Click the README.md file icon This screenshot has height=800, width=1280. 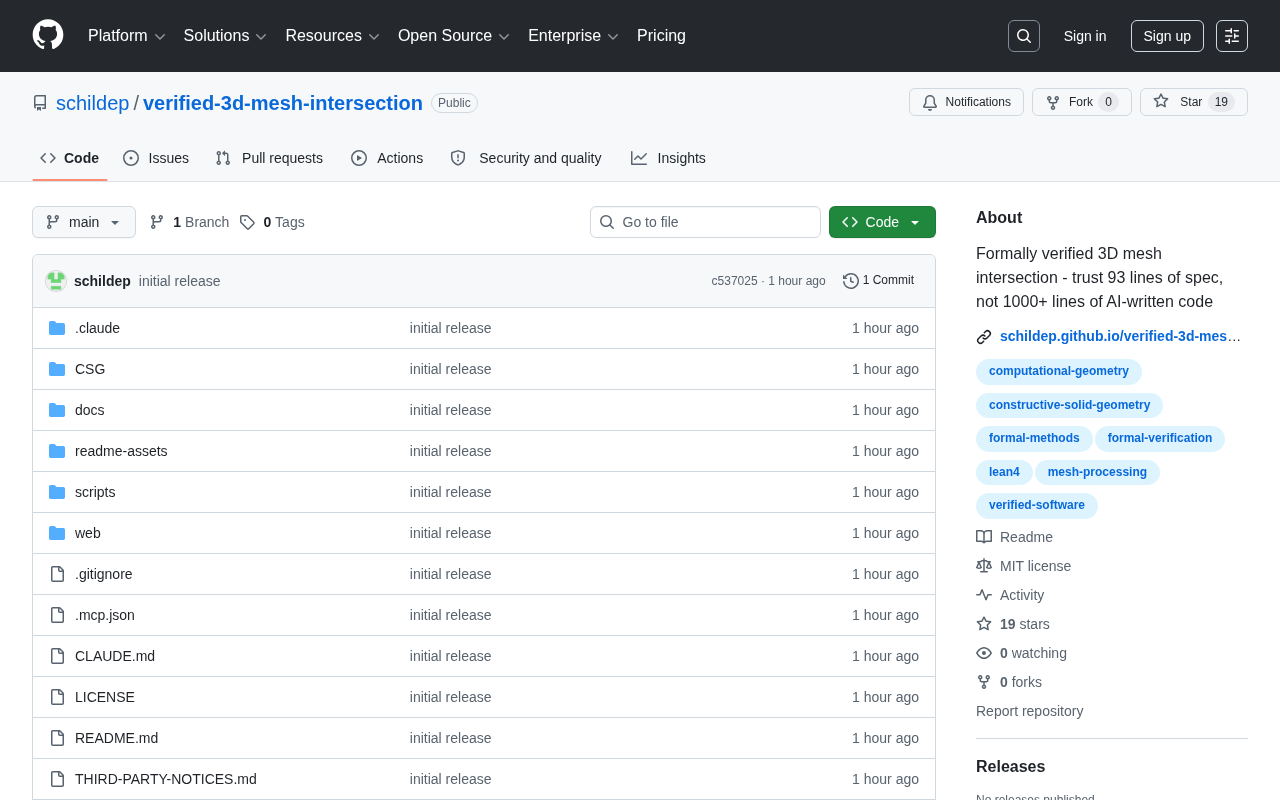[x=57, y=738]
